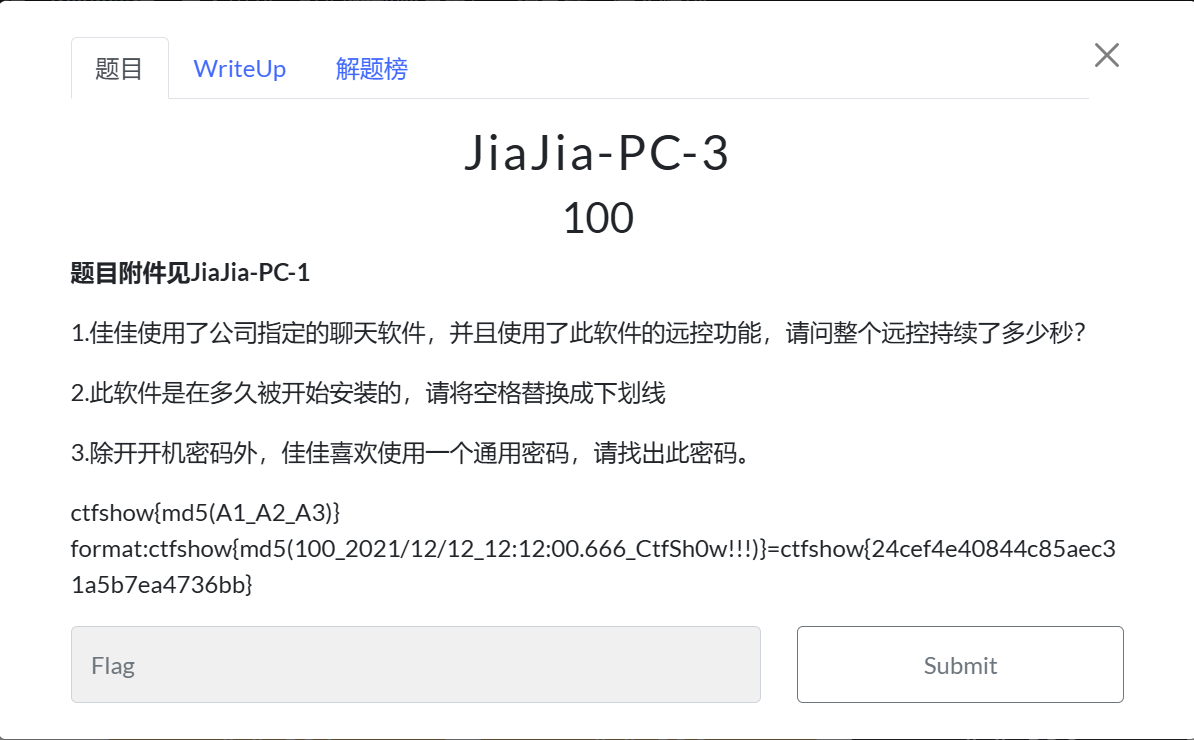Click the 下划线 text in question 2

[630, 393]
